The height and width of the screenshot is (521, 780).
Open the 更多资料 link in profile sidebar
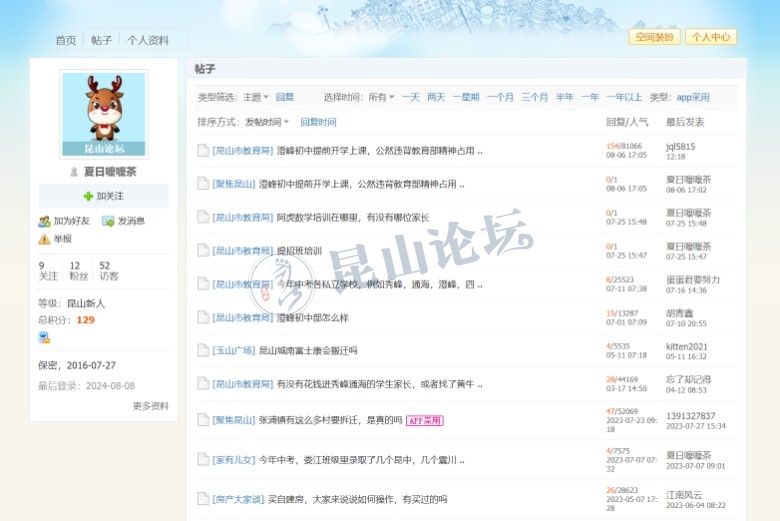point(150,406)
